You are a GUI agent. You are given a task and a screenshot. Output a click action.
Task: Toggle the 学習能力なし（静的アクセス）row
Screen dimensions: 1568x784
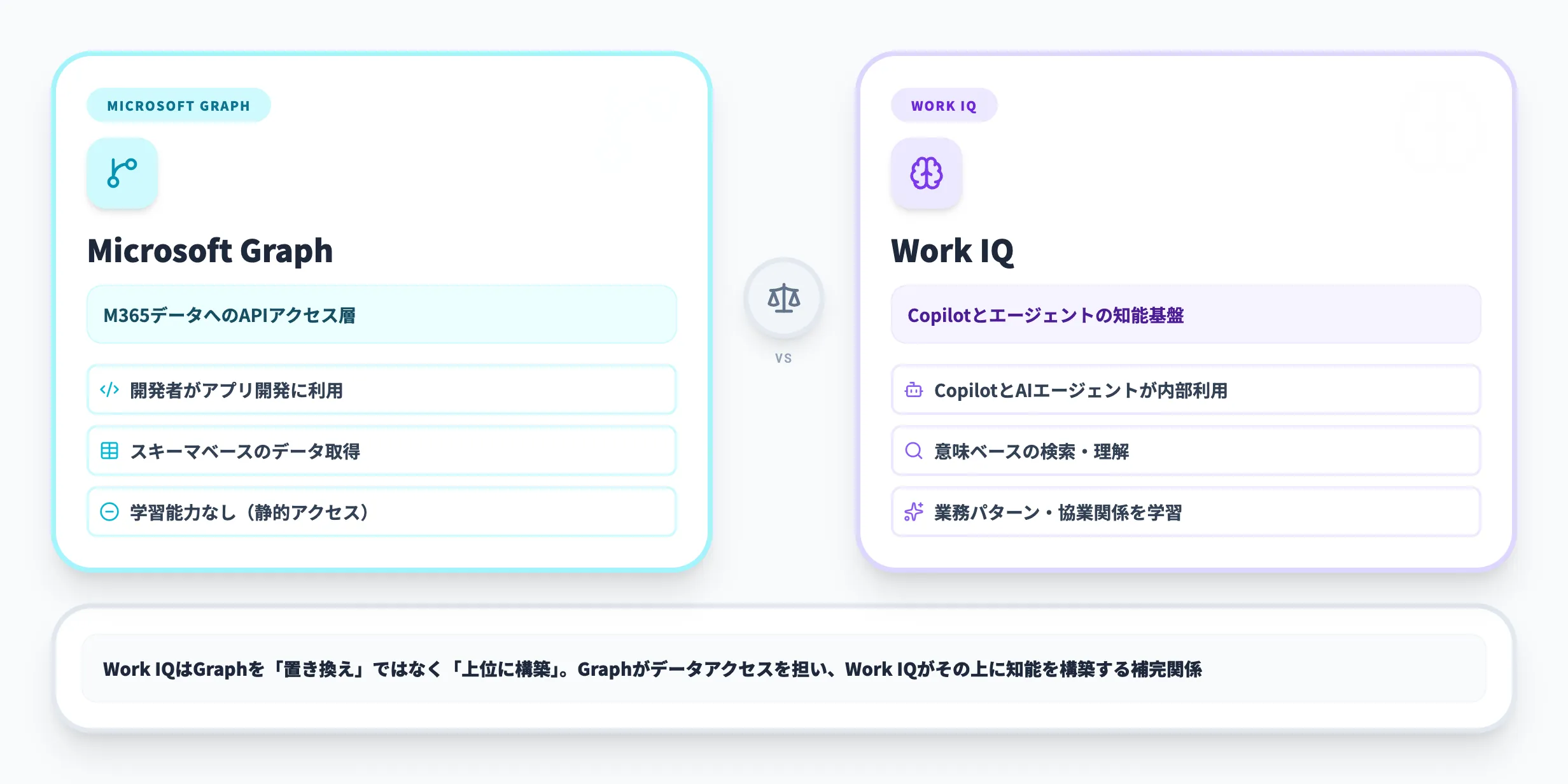tap(381, 512)
